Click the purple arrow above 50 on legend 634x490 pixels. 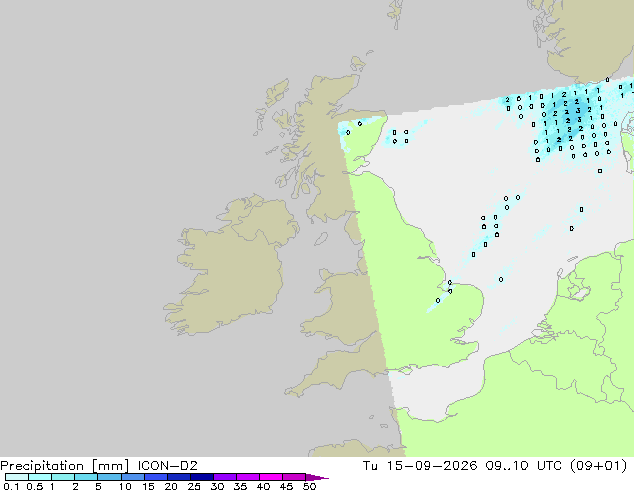(x=317, y=477)
